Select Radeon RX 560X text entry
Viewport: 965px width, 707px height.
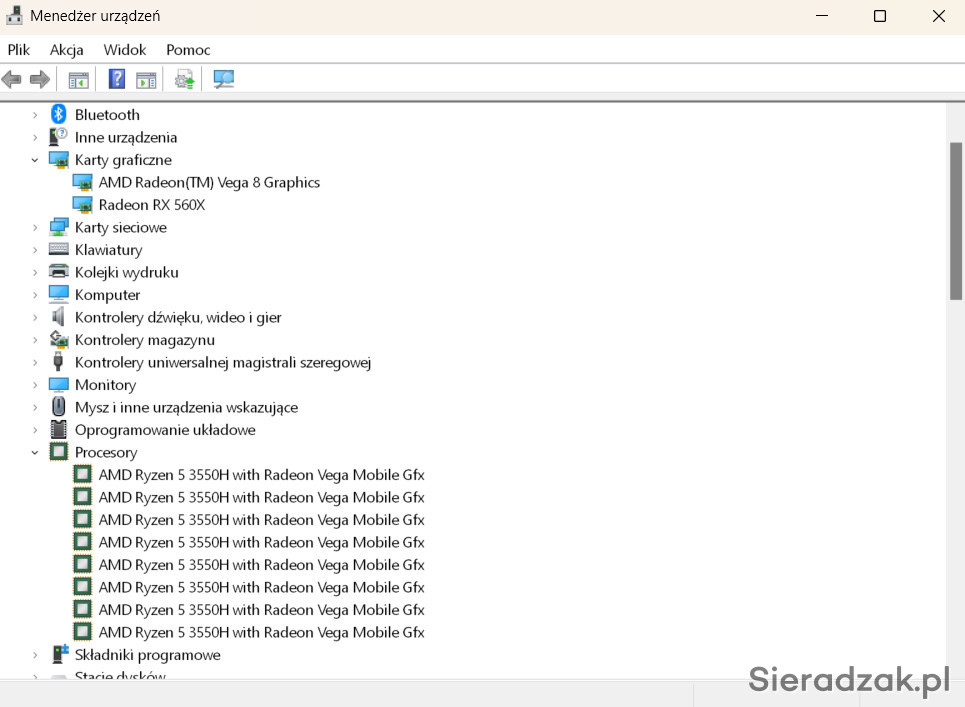[152, 205]
